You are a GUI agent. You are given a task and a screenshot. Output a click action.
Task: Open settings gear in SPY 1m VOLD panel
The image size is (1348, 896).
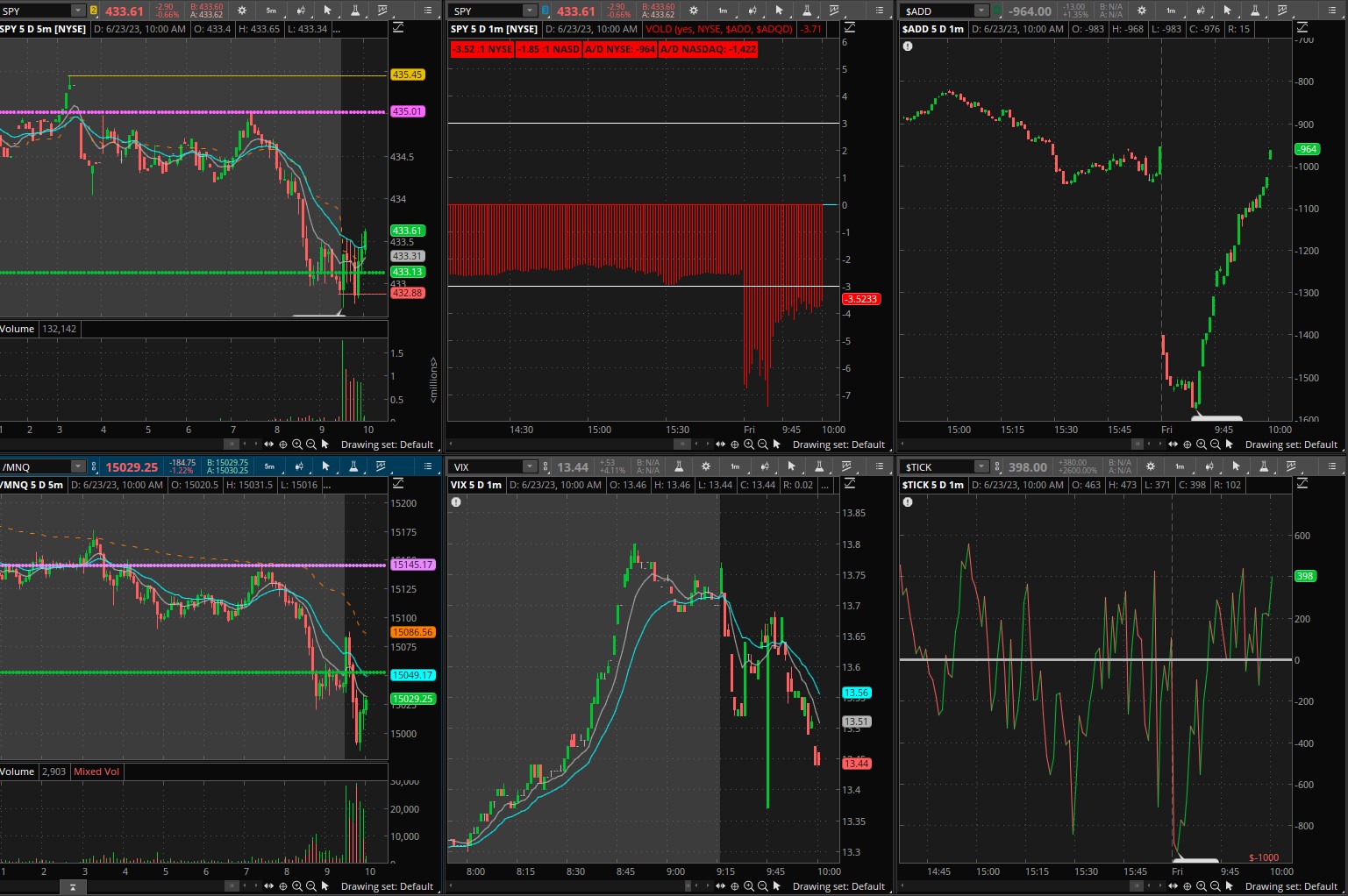click(693, 11)
